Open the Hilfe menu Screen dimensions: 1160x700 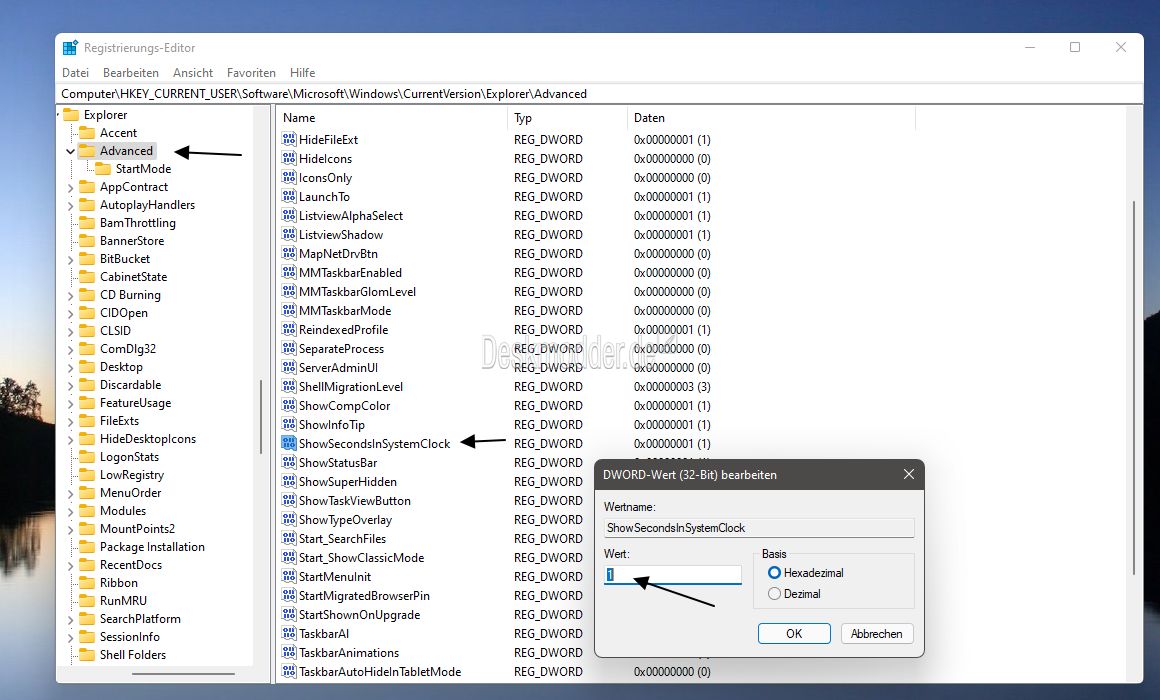303,73
